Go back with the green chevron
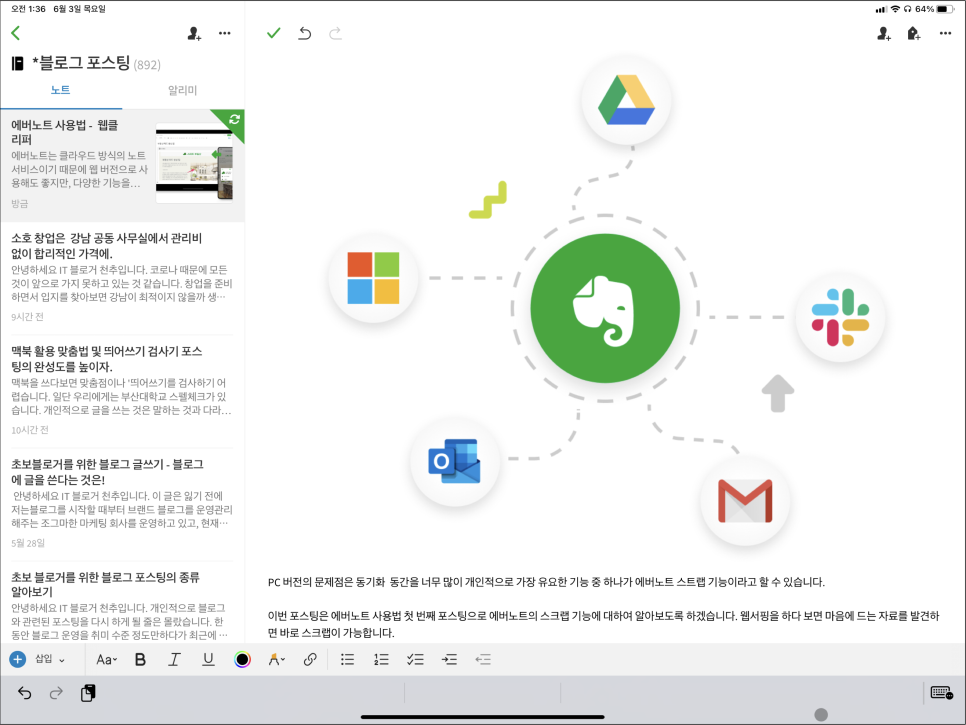966x725 pixels. [16, 33]
